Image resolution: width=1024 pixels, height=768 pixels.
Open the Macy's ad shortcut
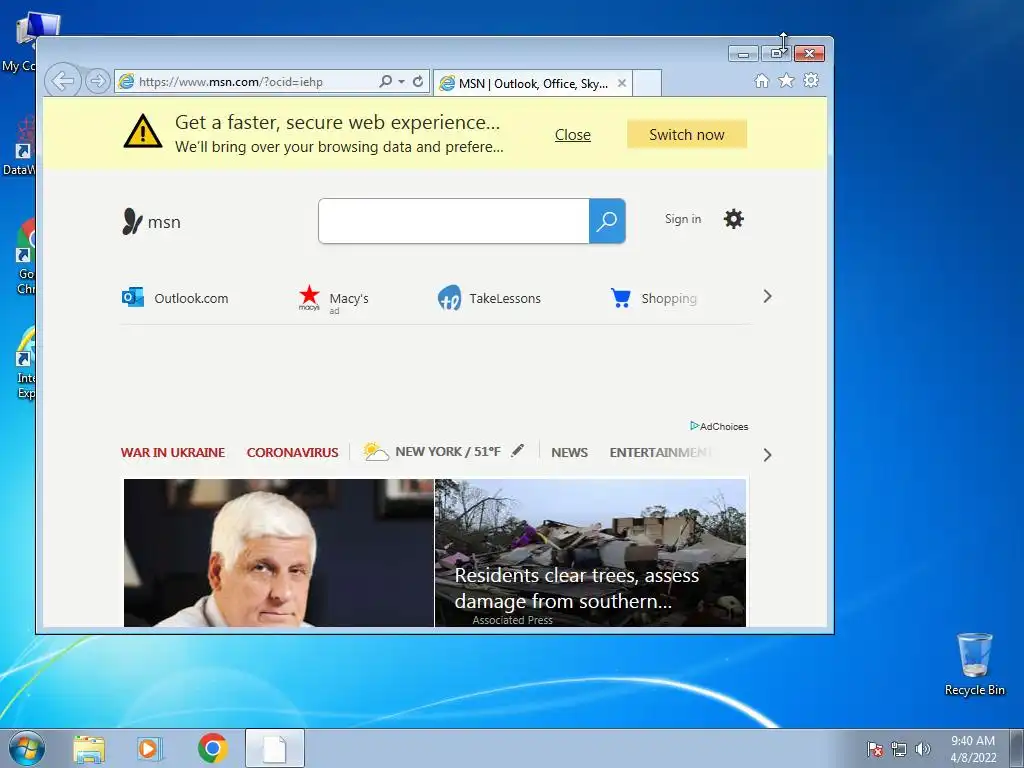334,299
